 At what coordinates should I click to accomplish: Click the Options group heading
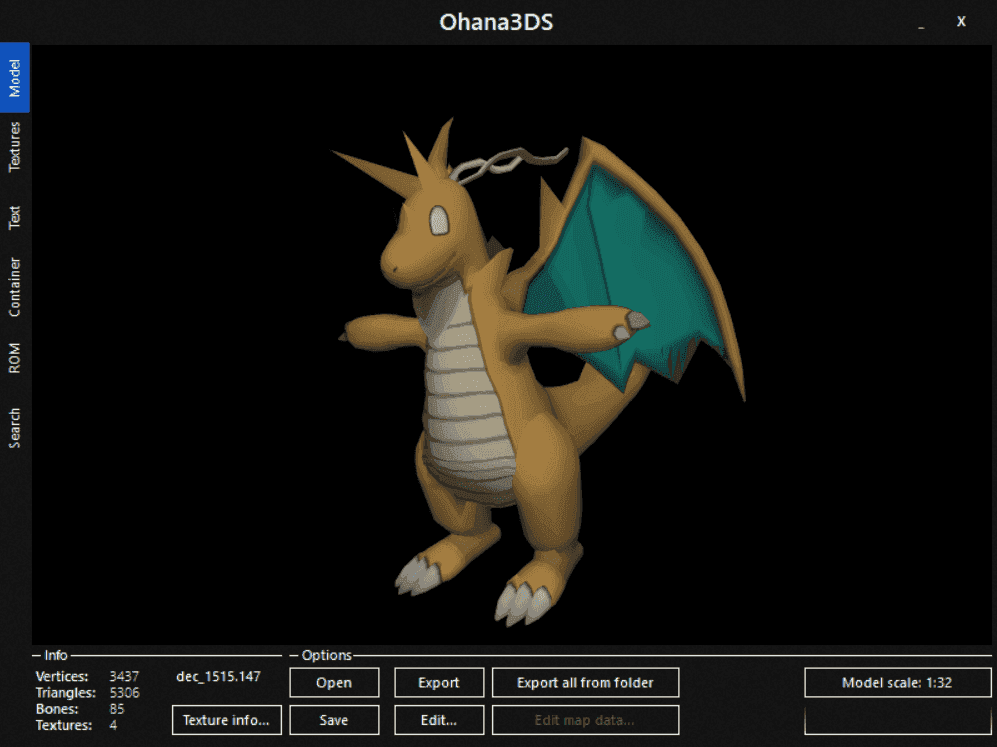tap(327, 655)
